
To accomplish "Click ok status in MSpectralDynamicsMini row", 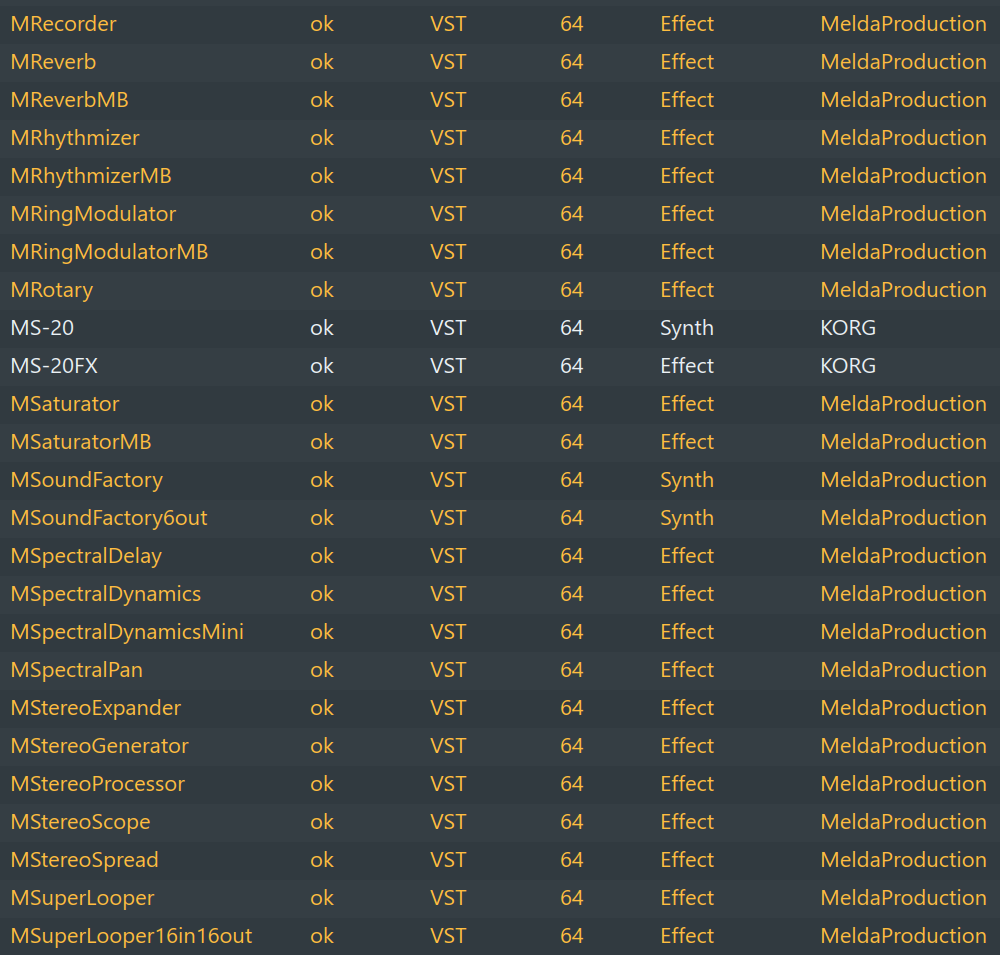I will pos(322,632).
